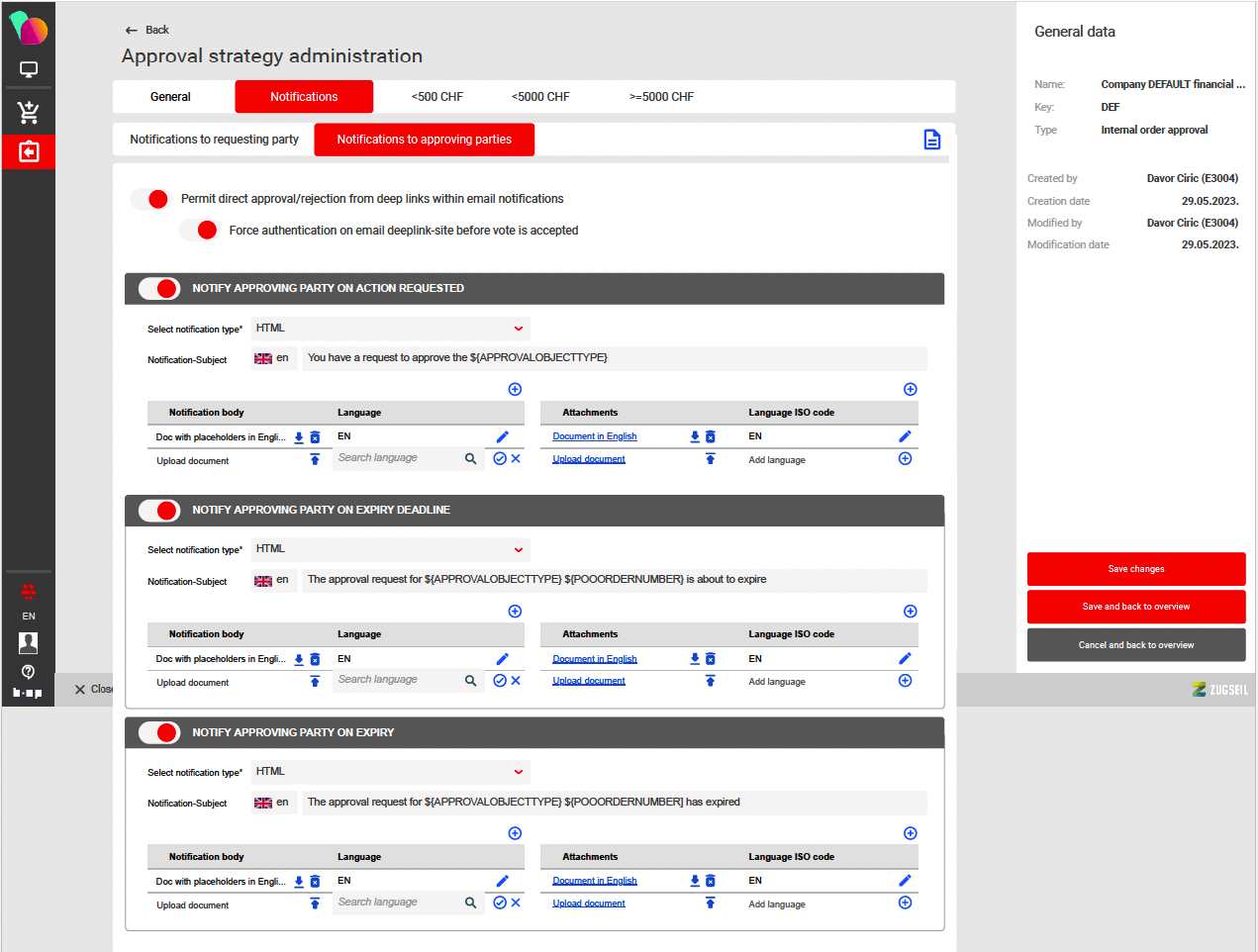Open notification type dropdown for Action Requested
Image resolution: width=1258 pixels, height=952 pixels.
[x=390, y=329]
